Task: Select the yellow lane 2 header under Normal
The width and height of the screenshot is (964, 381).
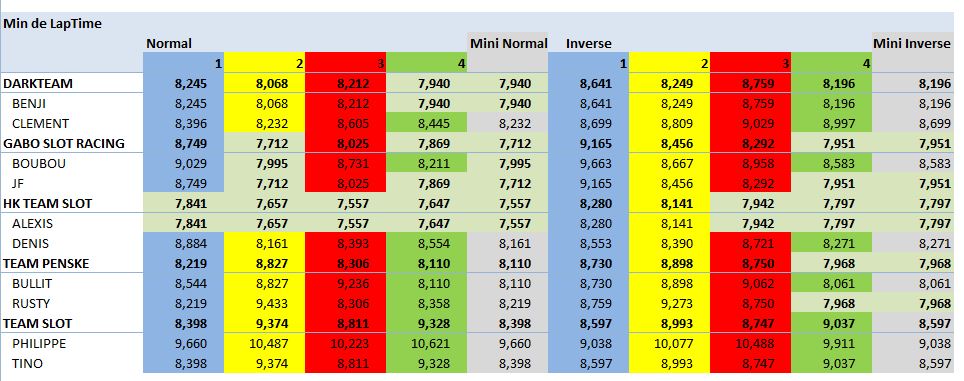Action: coord(264,63)
